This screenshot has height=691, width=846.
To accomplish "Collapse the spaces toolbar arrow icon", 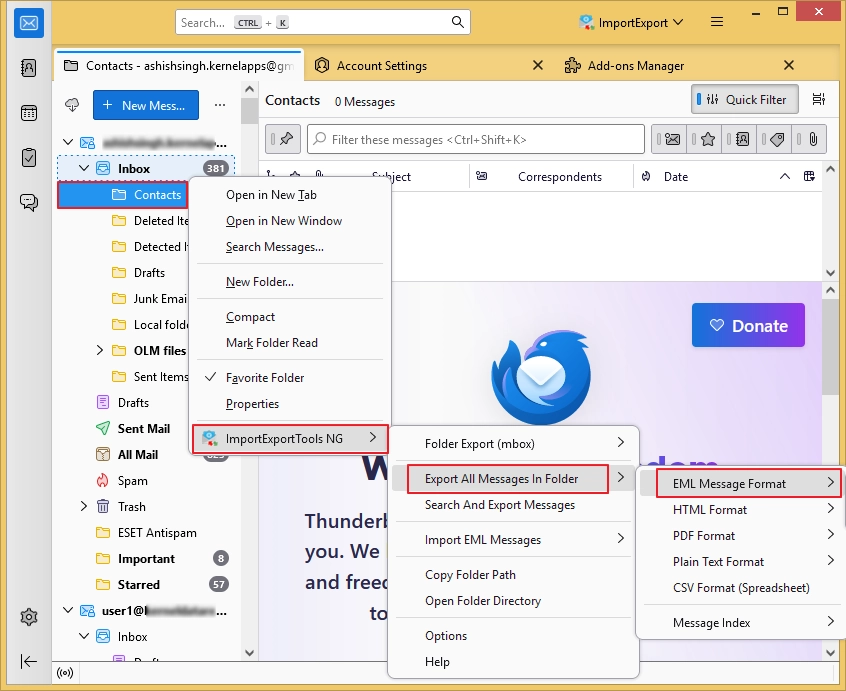I will [x=28, y=661].
